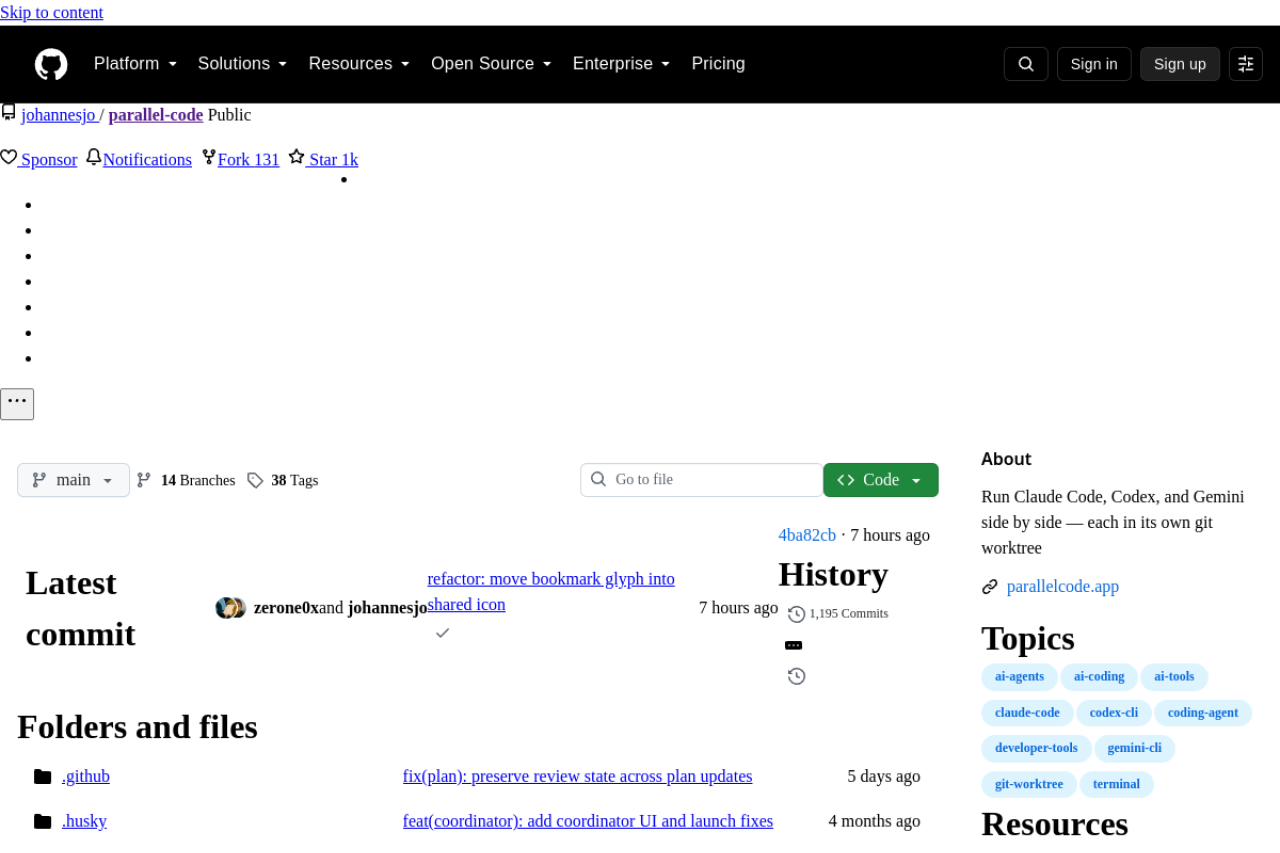The width and height of the screenshot is (1280, 853).
Task: Click the Skip to content link
Action: pos(51,12)
